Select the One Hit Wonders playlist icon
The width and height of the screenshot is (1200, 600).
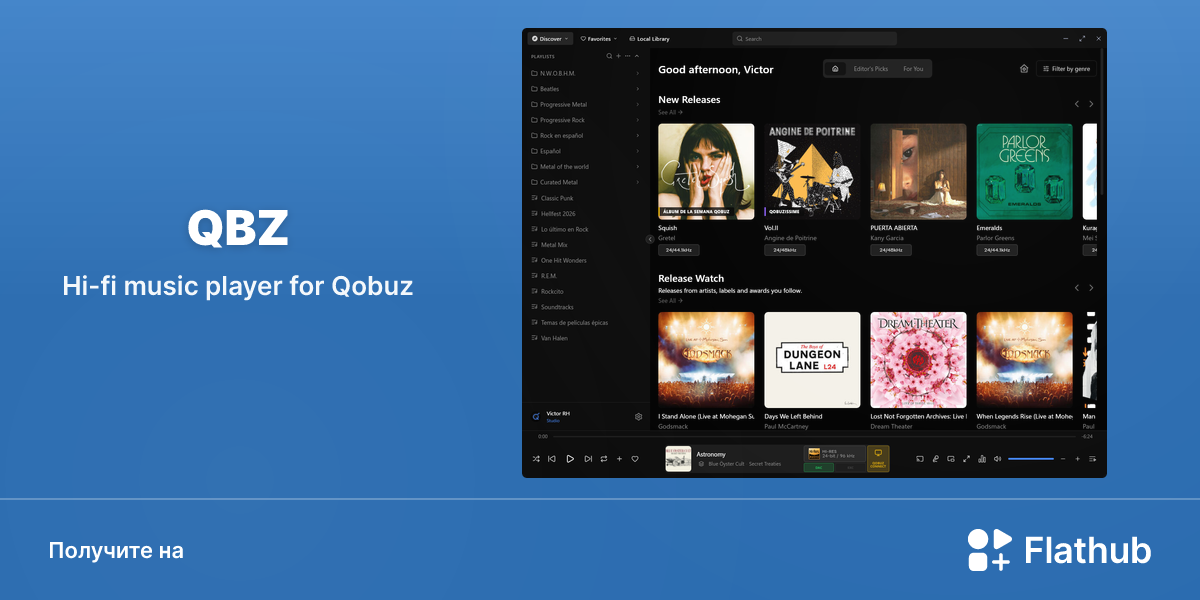tap(534, 260)
